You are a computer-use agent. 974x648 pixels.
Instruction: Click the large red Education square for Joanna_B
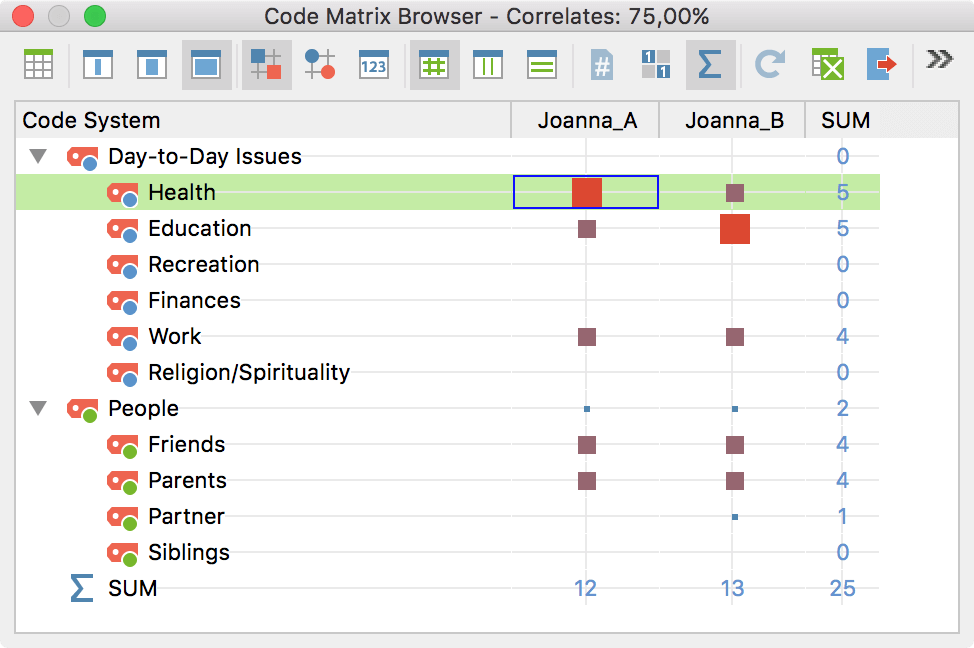[735, 229]
